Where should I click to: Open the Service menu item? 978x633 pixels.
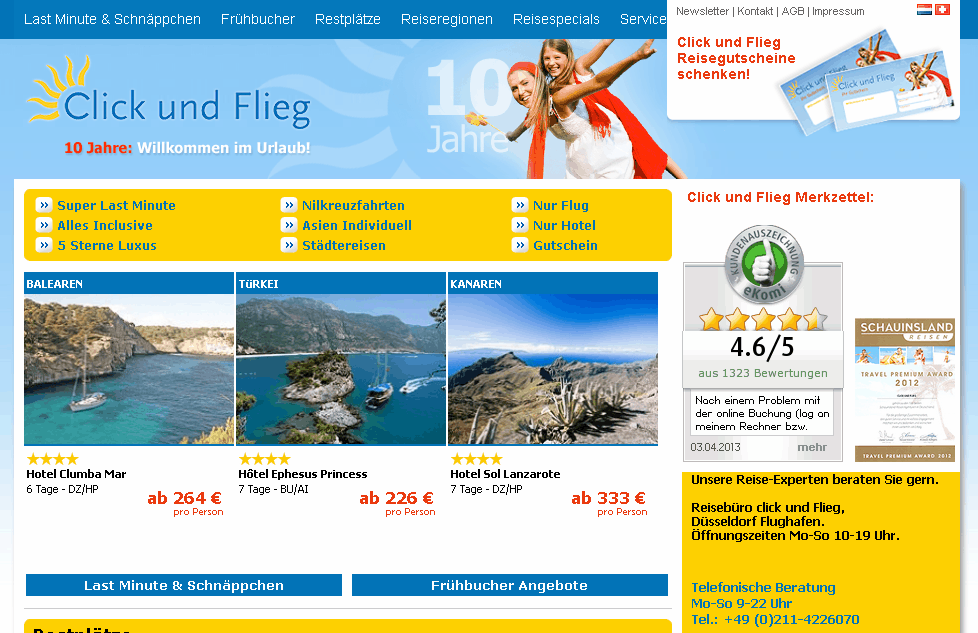click(x=642, y=19)
